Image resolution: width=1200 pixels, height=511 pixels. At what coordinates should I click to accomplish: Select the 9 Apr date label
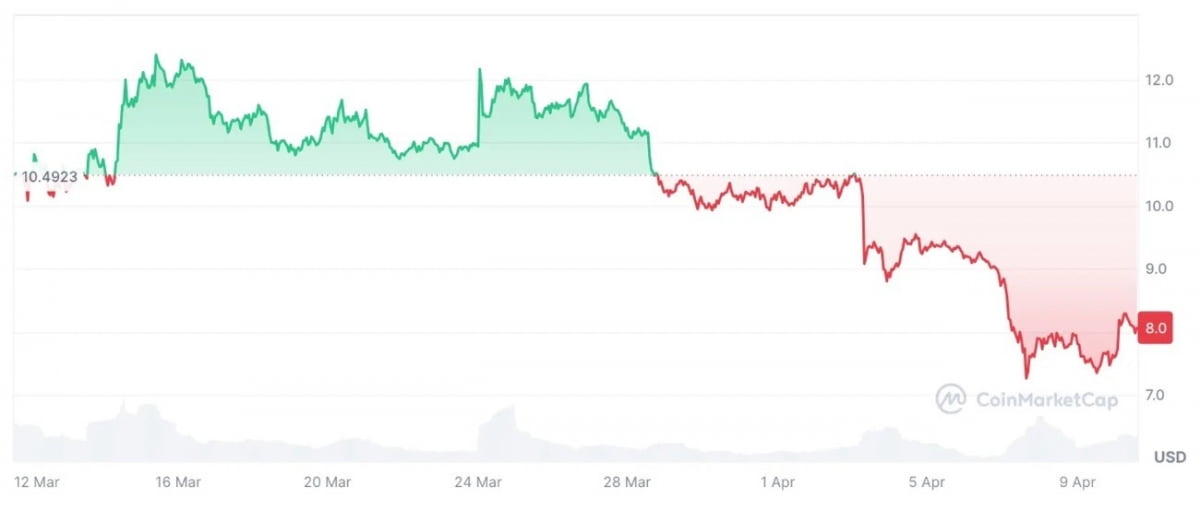[1077, 482]
